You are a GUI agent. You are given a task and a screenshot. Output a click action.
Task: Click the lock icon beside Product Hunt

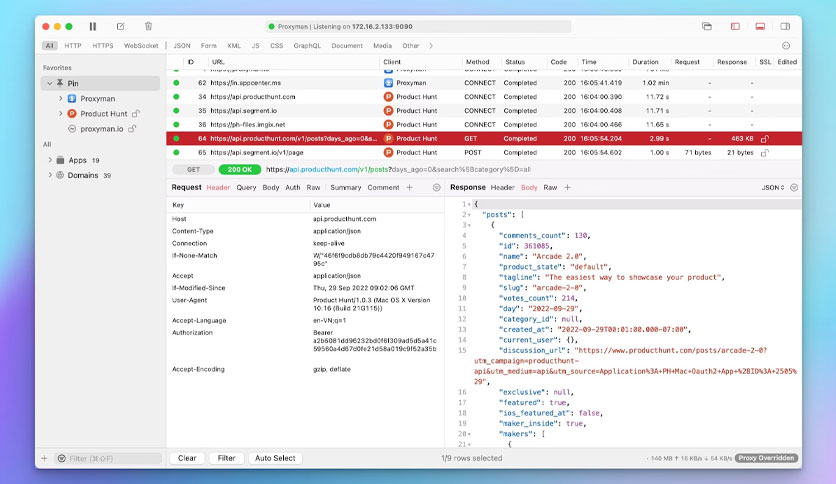point(135,114)
